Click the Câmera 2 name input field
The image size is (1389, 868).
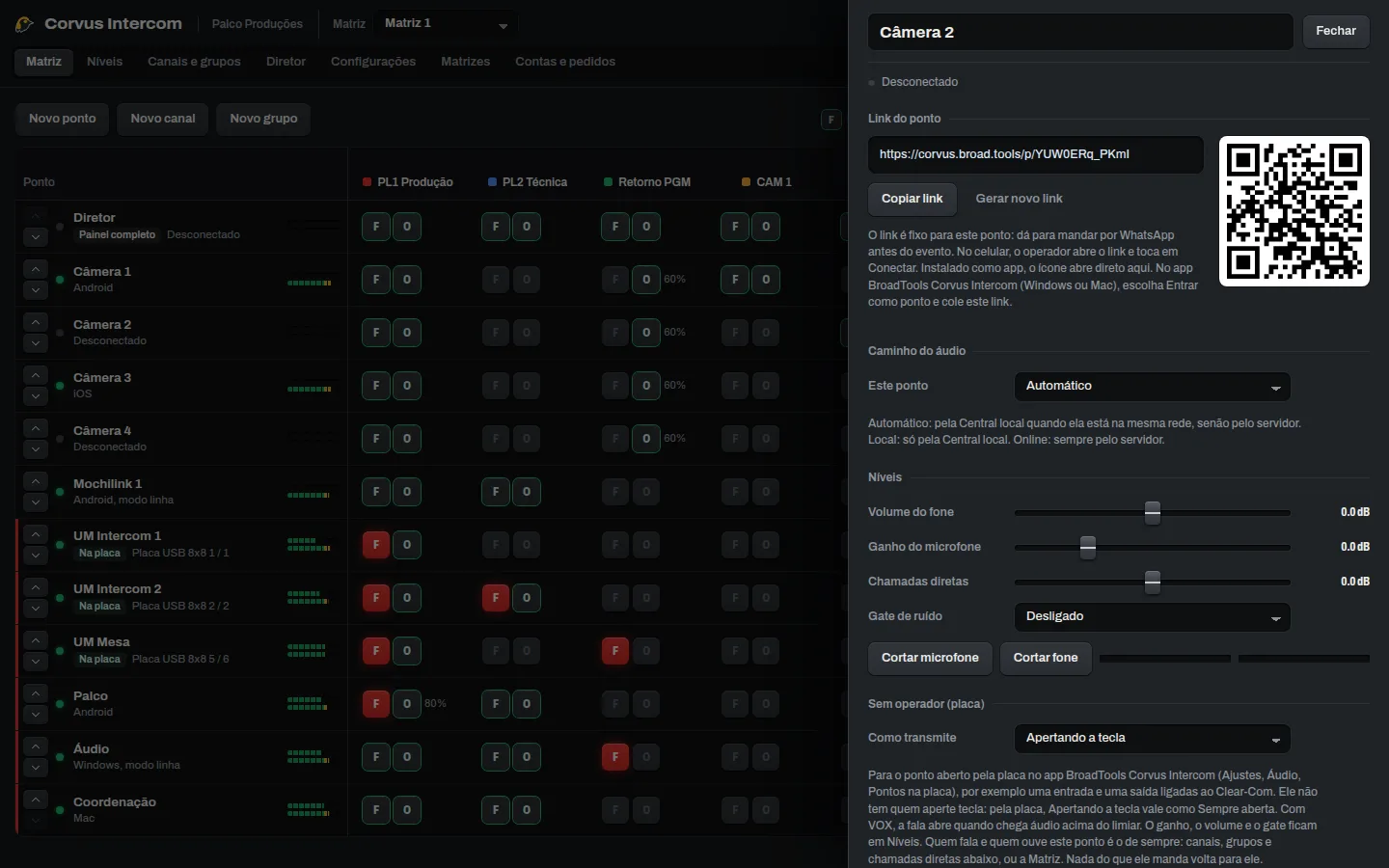[1080, 32]
